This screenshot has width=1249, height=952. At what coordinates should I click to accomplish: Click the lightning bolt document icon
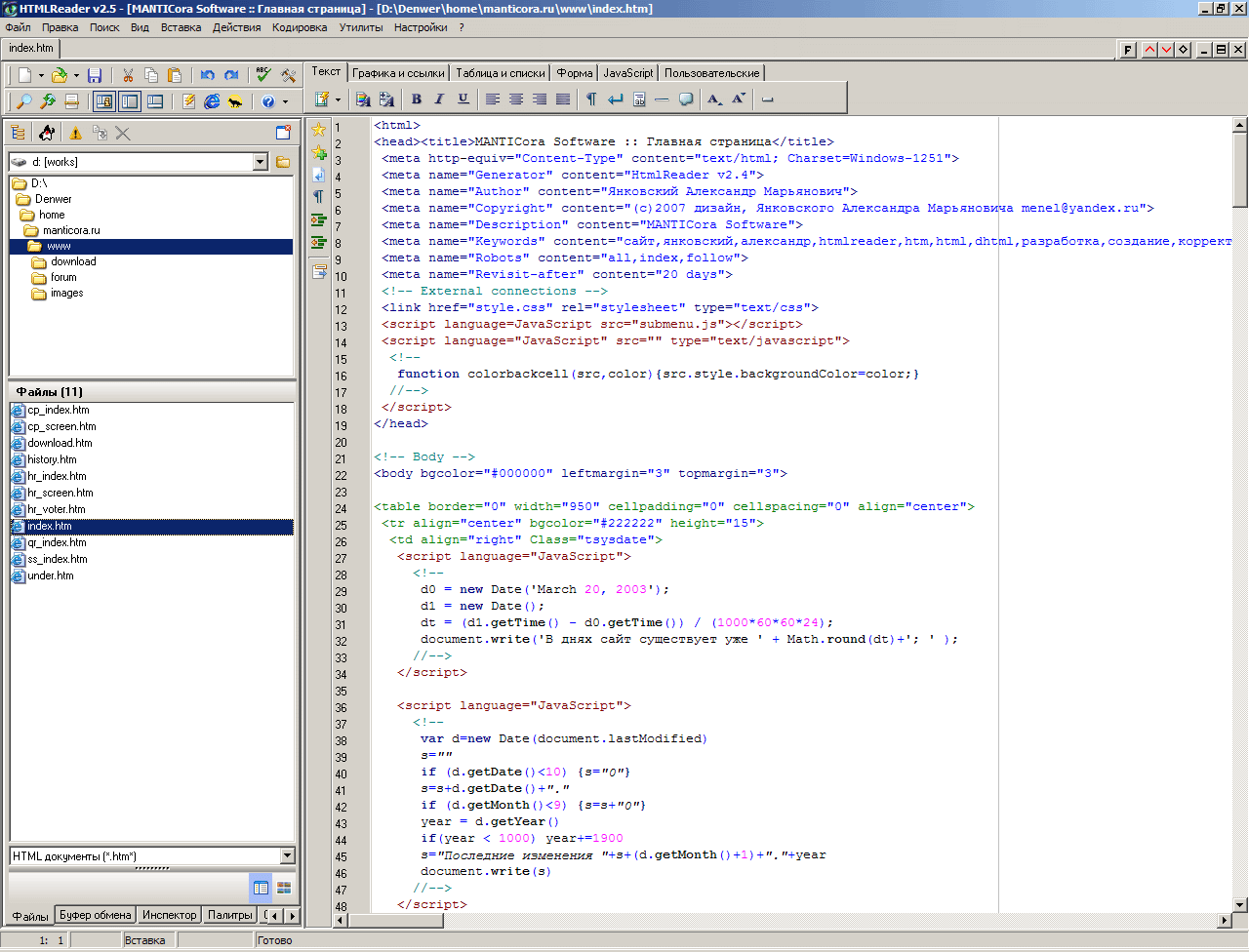pyautogui.click(x=188, y=101)
